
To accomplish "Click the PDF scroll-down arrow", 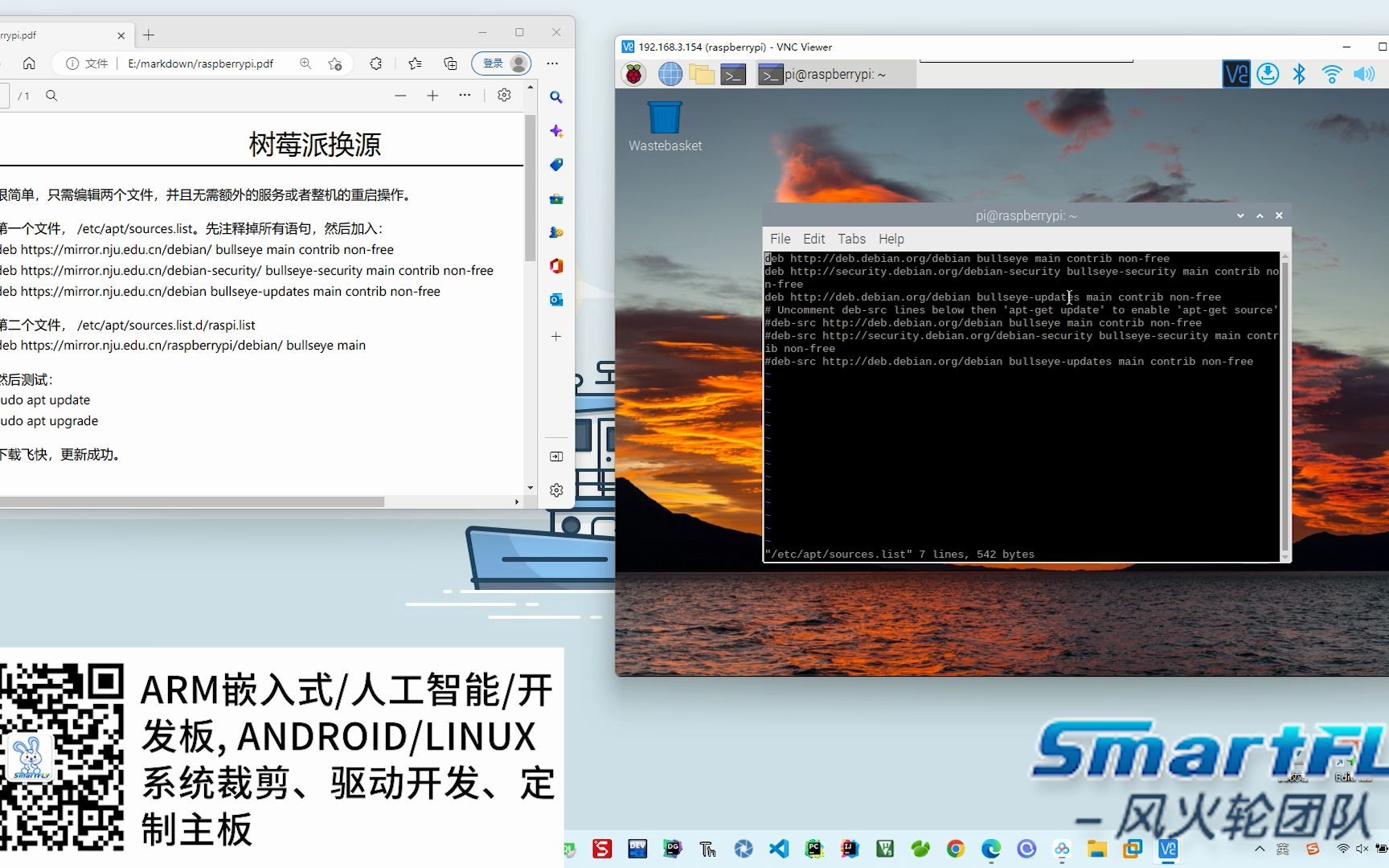I will click(x=530, y=488).
